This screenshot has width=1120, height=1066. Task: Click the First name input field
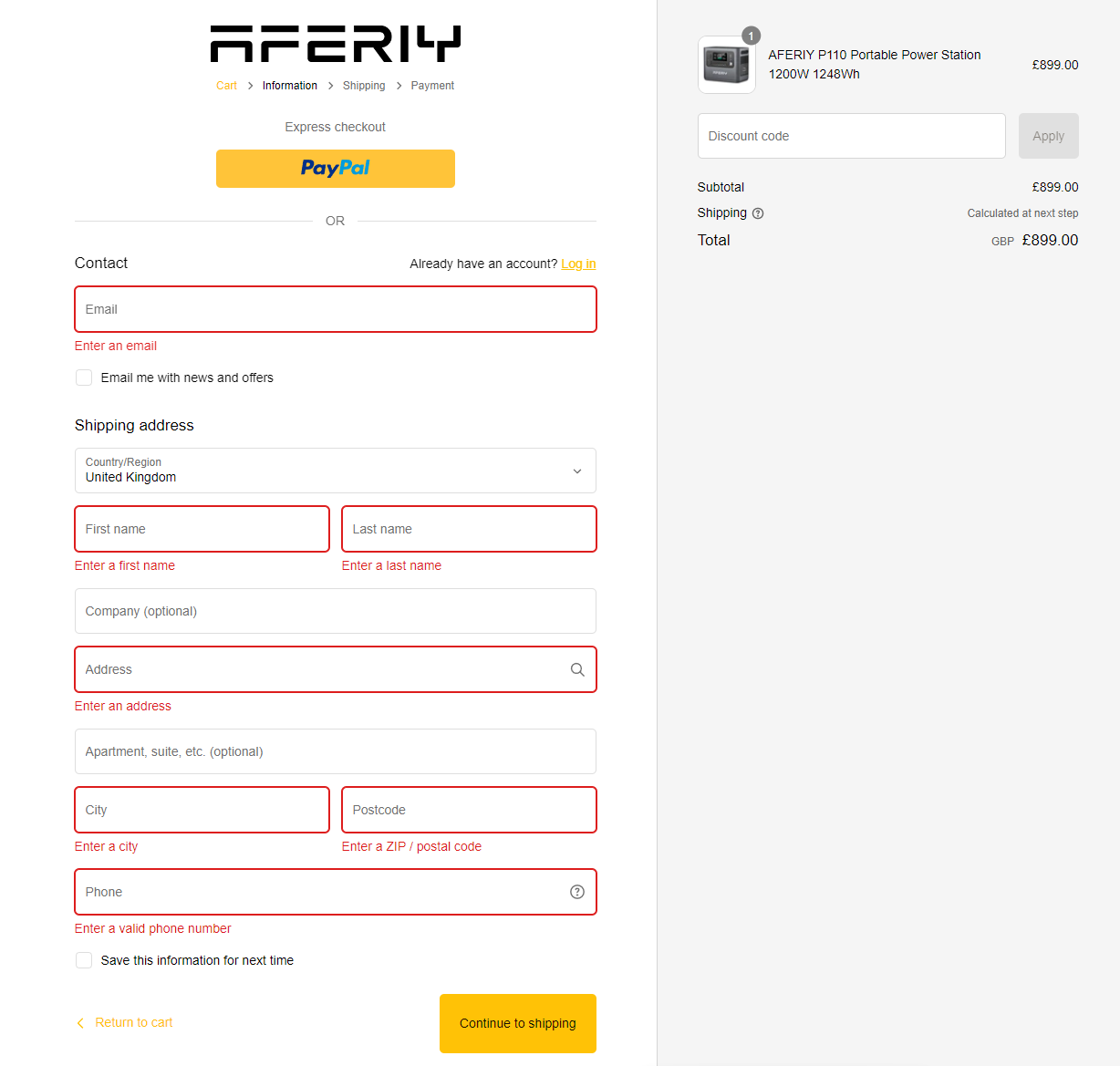point(202,529)
